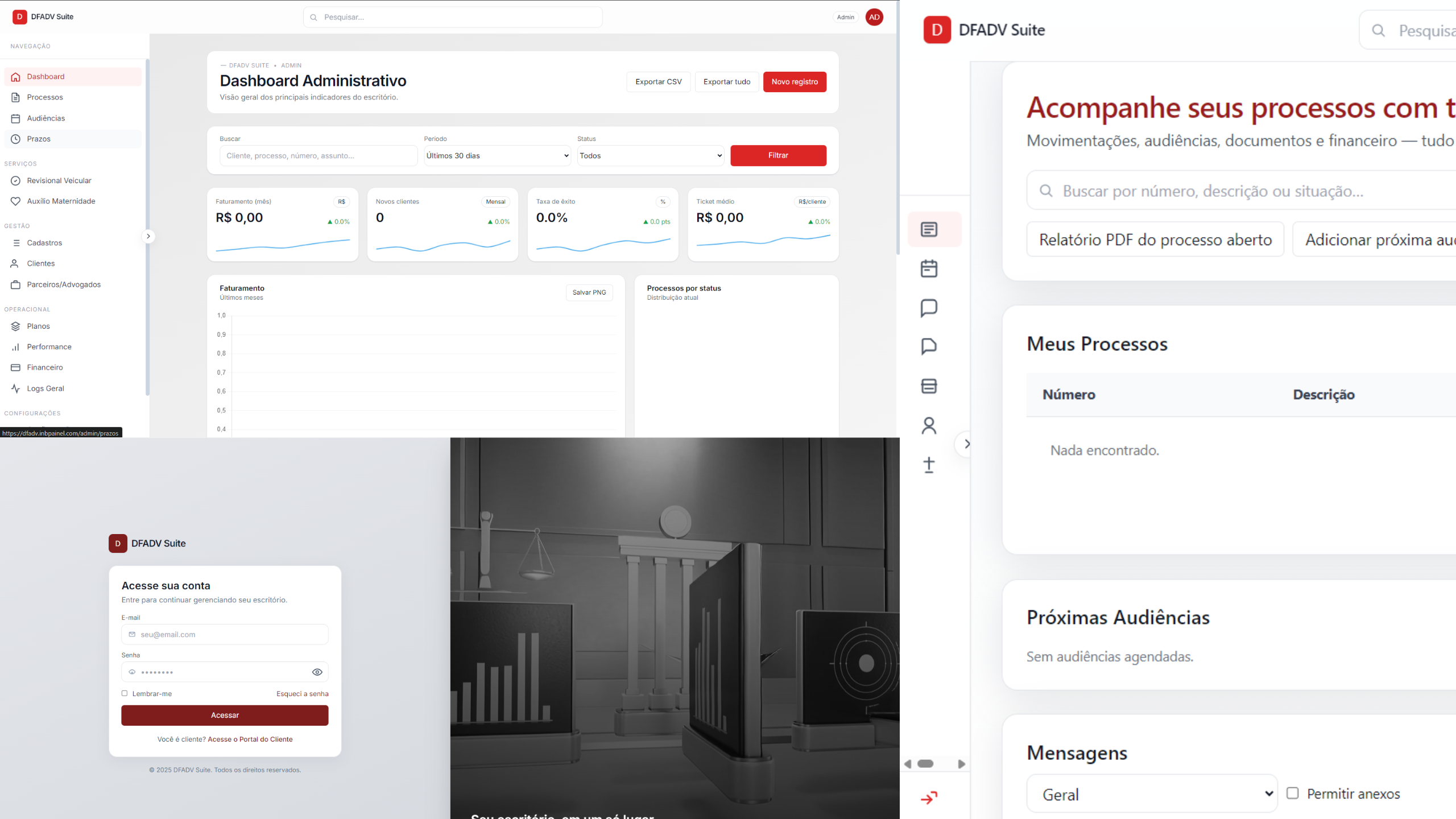The image size is (1456, 819).
Task: Click the calendar icon in client portal sidebar
Action: 929,268
